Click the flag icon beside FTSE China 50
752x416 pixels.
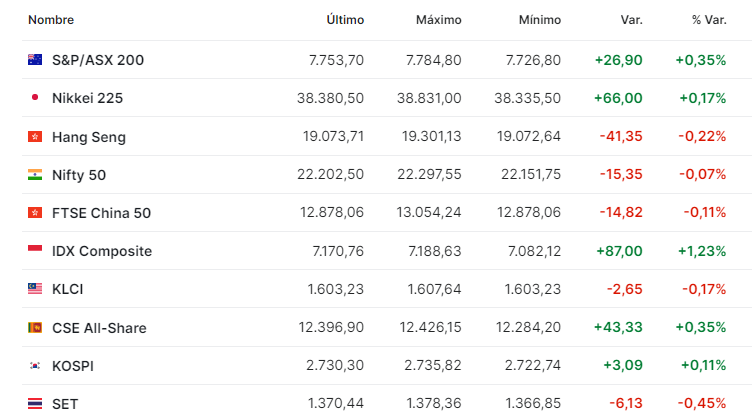point(35,213)
